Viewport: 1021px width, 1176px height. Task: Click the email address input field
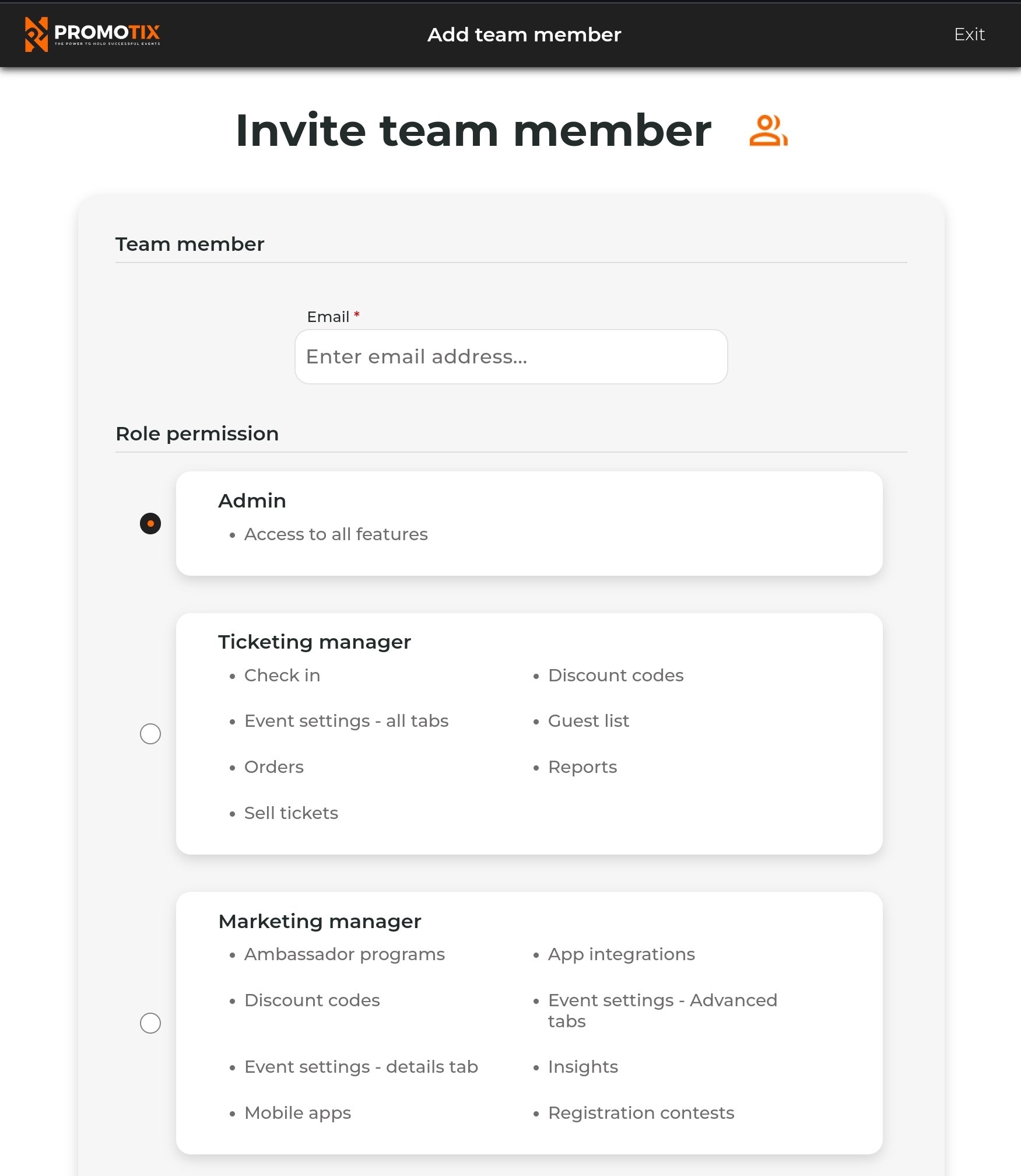click(510, 356)
